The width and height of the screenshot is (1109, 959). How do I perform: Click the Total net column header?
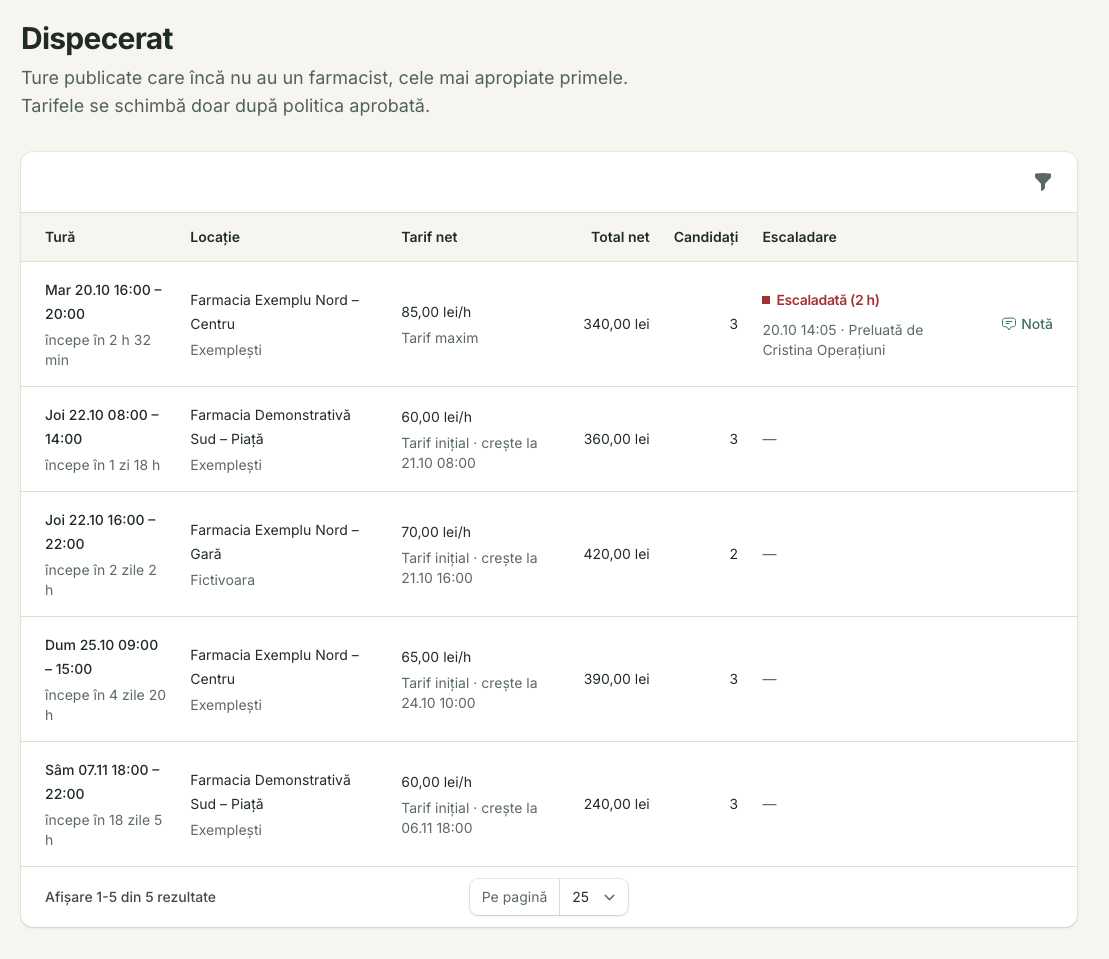tap(620, 237)
